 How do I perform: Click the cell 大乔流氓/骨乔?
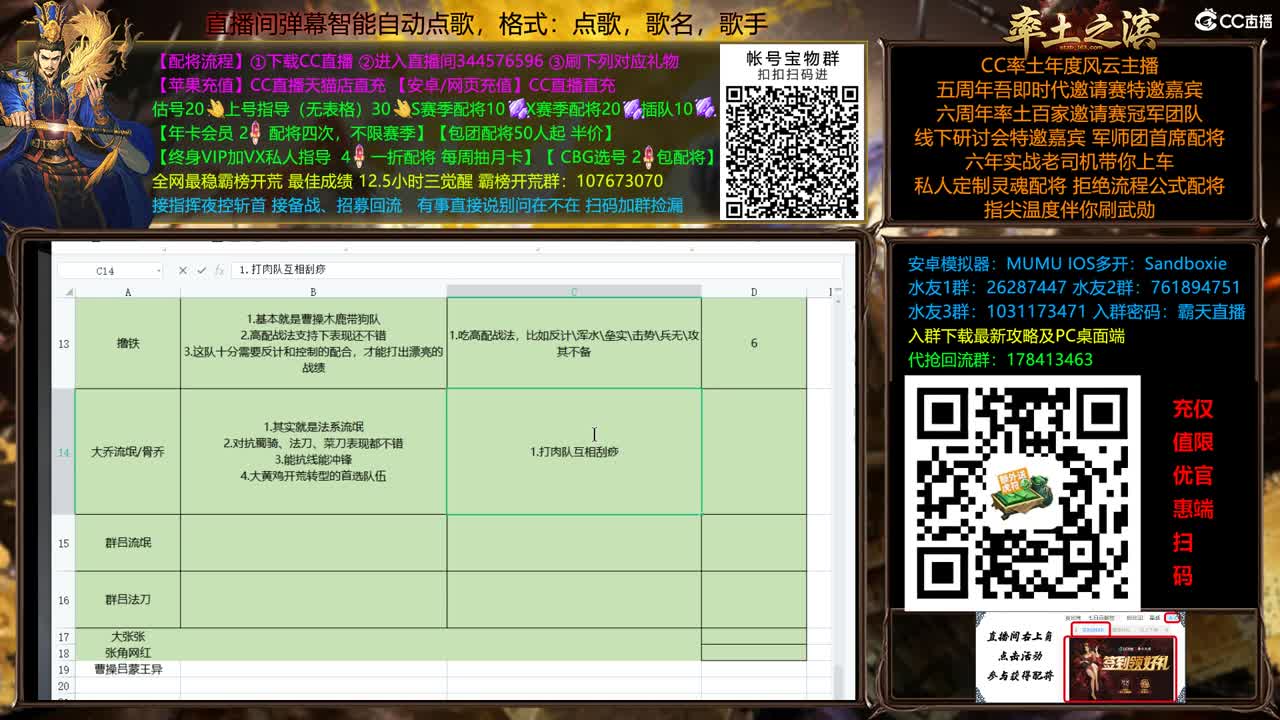pos(128,452)
